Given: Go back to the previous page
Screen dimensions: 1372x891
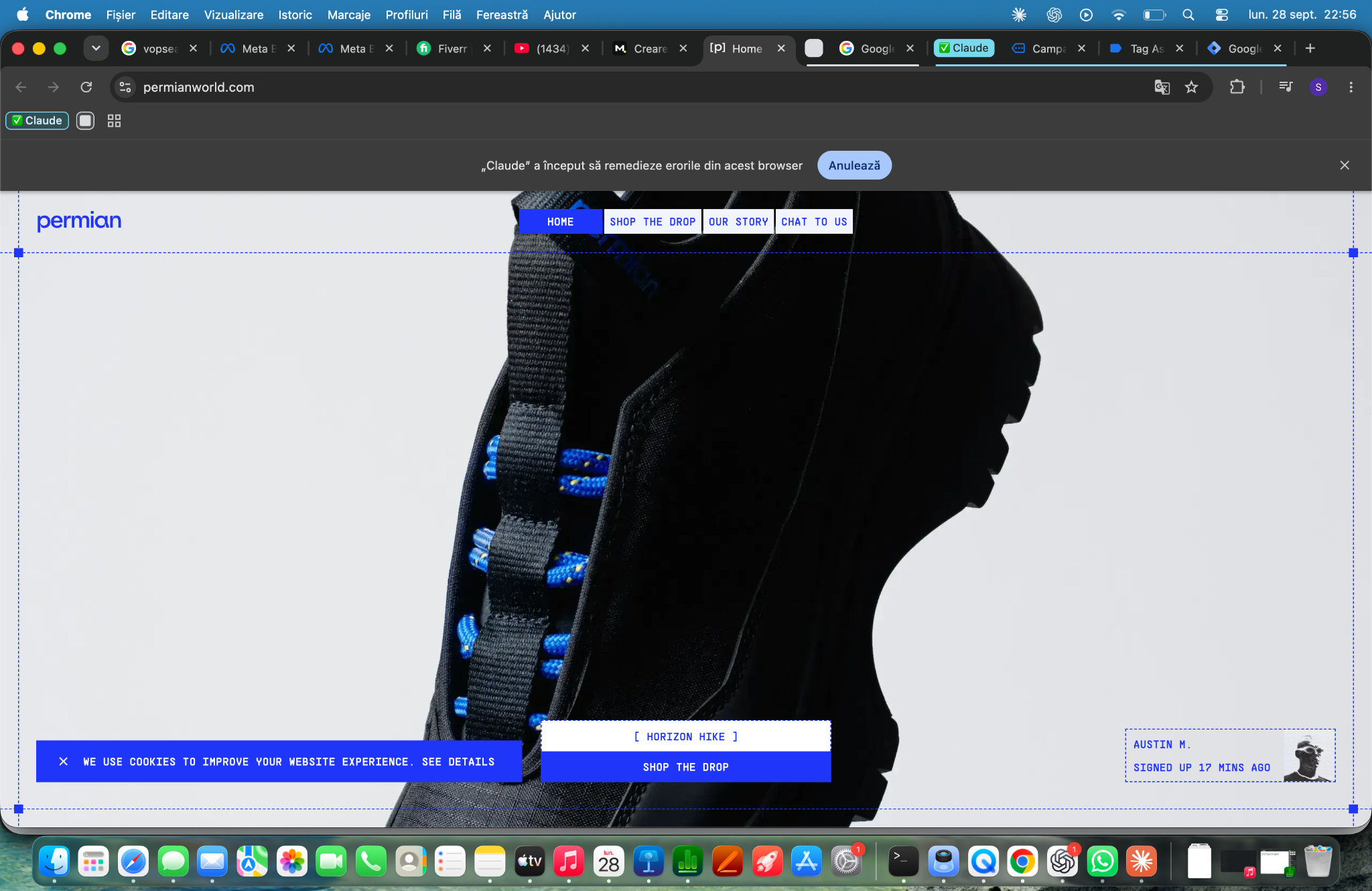Looking at the screenshot, I should pos(21,87).
